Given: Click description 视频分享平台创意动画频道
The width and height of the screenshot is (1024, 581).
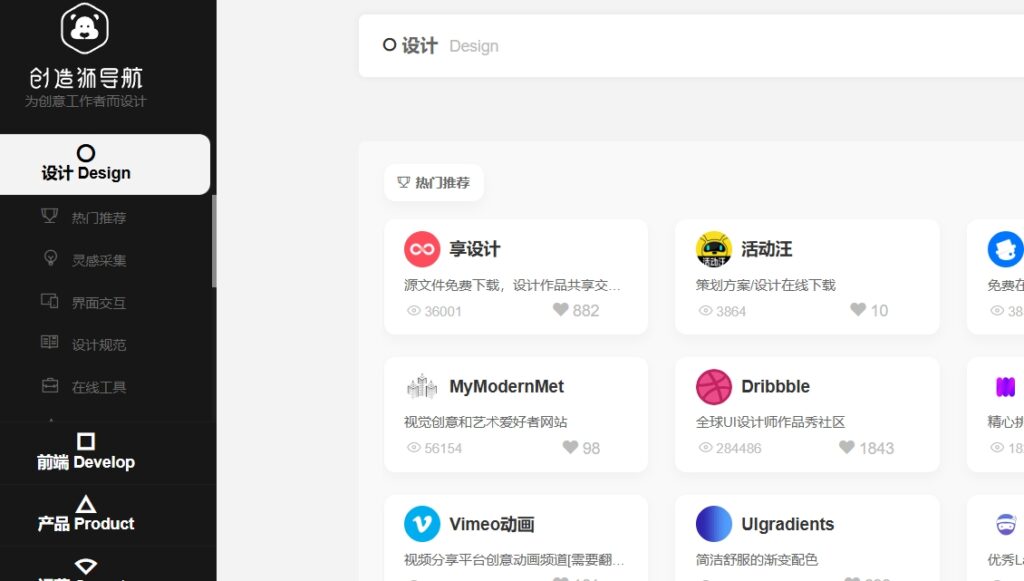Looking at the screenshot, I should (x=514, y=560).
